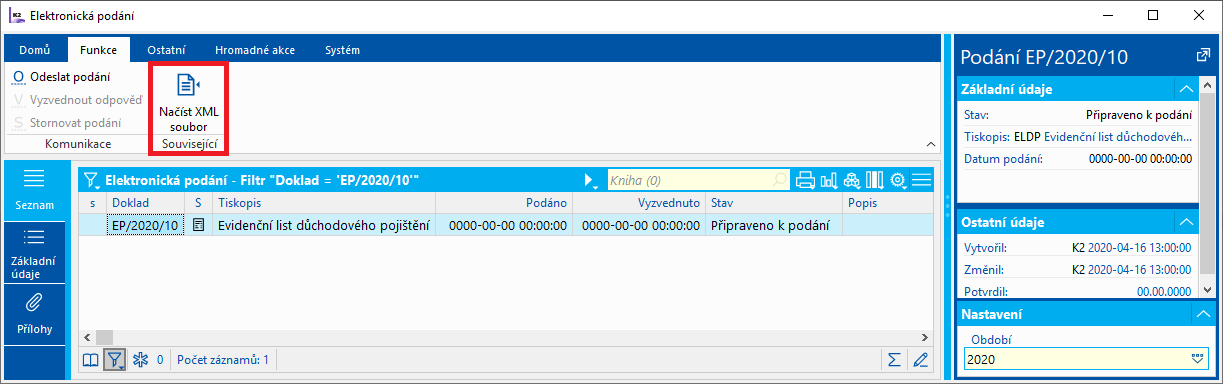1223x384 pixels.
Task: Collapse the Ostatní údaje section
Action: 1186,221
